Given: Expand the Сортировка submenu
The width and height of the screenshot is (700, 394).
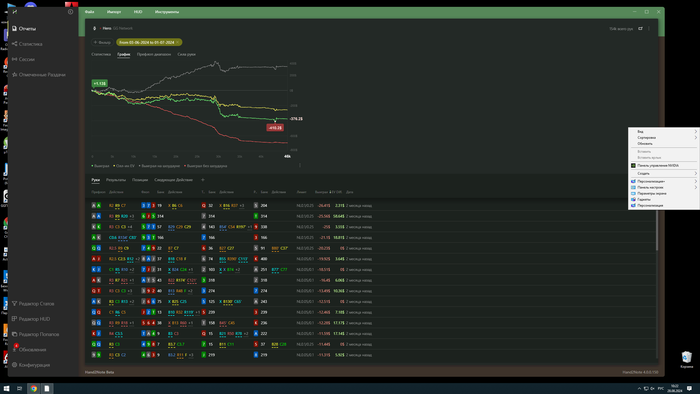Looking at the screenshot, I should [664, 137].
